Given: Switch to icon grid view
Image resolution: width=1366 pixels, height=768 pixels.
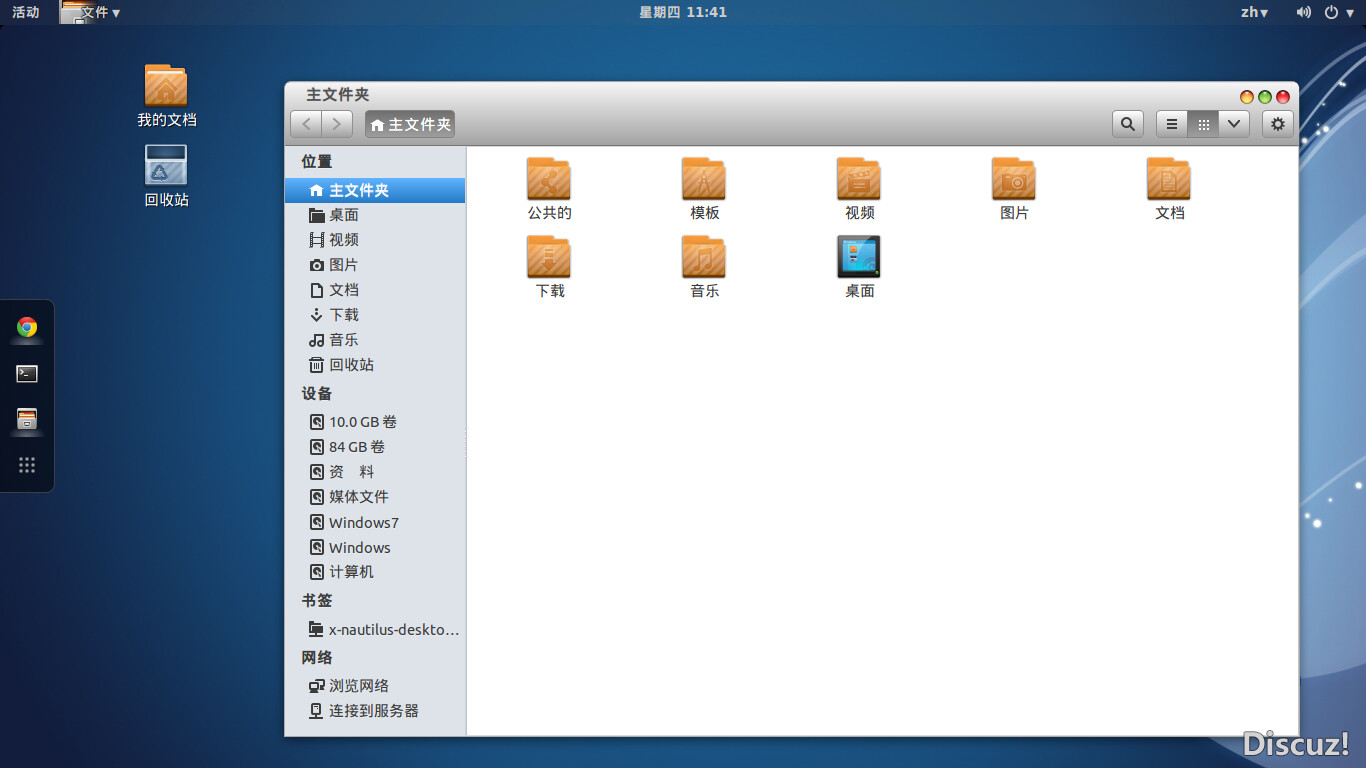Looking at the screenshot, I should pyautogui.click(x=1204, y=124).
